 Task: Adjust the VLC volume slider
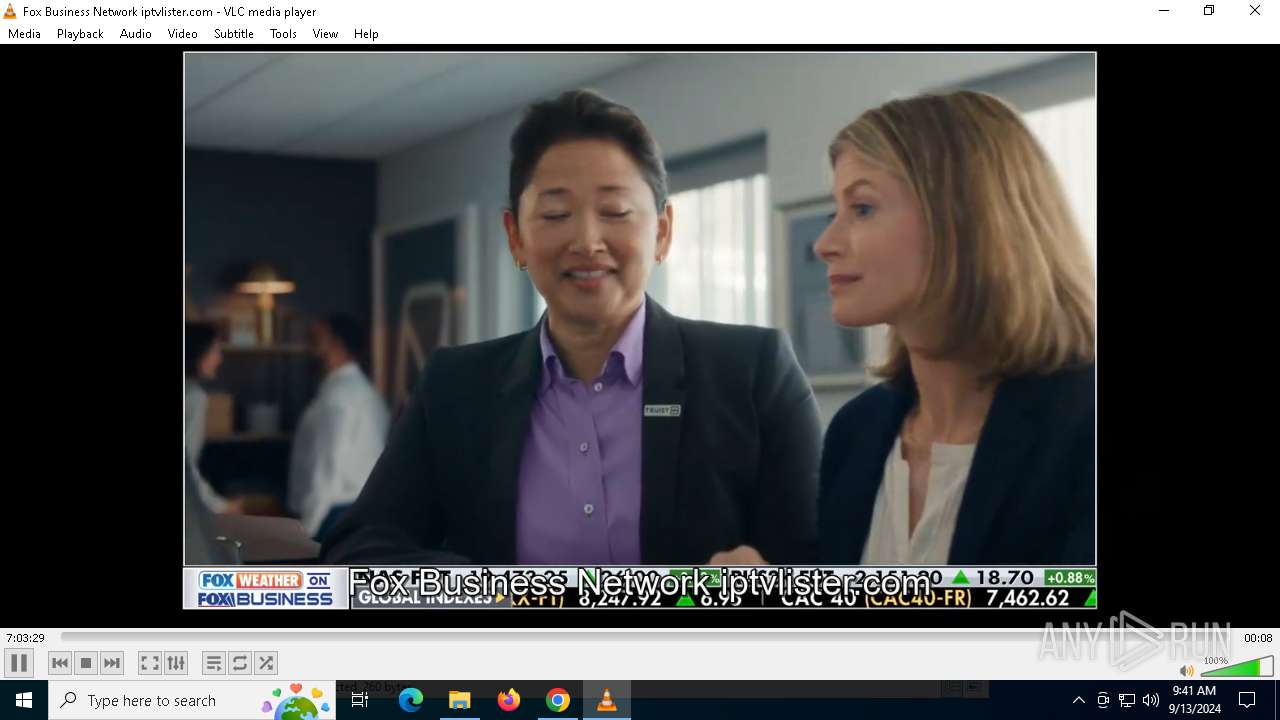(x=1237, y=667)
